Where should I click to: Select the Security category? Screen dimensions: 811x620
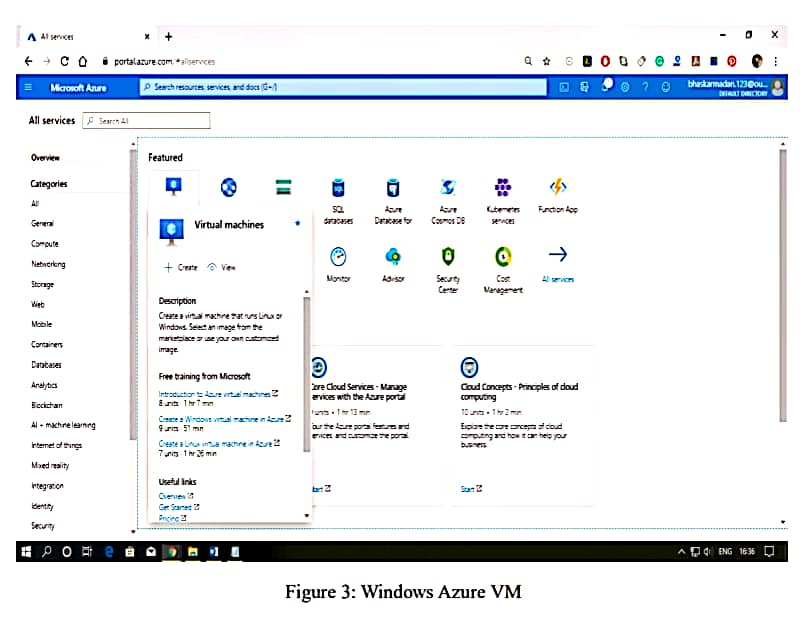[x=42, y=525]
